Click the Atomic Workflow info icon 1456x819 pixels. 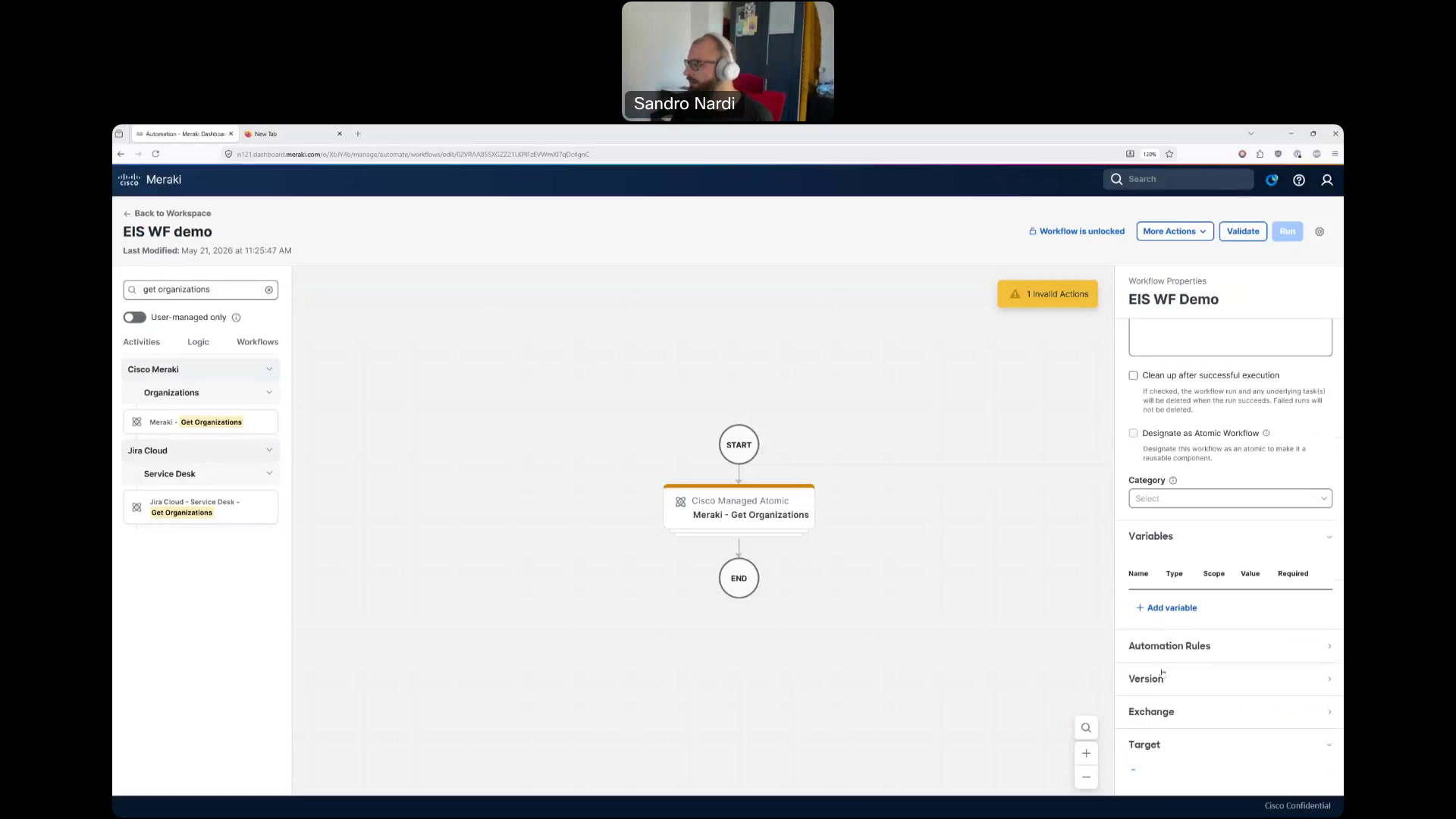pos(1266,433)
